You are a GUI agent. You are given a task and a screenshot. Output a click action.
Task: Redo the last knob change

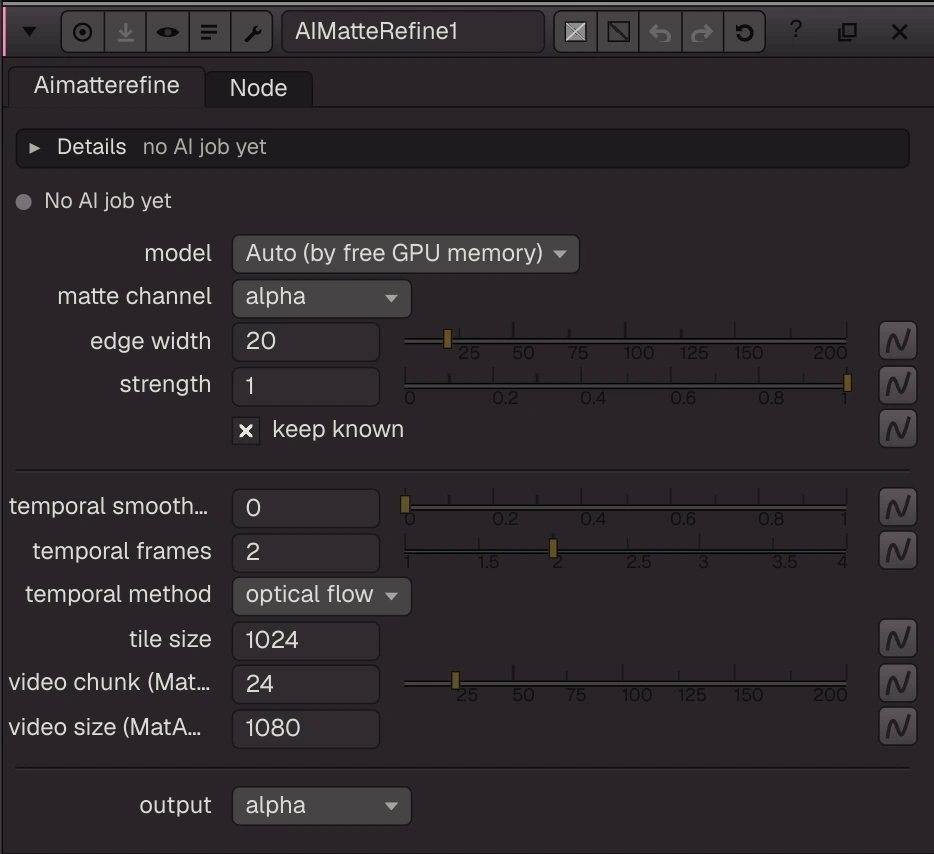coord(702,32)
